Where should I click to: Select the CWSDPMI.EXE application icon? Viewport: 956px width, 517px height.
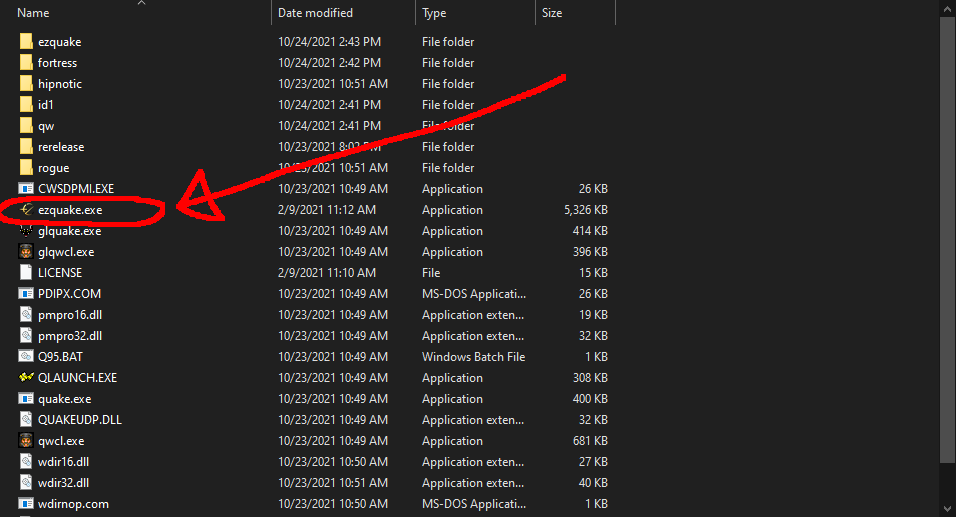pyautogui.click(x=26, y=189)
